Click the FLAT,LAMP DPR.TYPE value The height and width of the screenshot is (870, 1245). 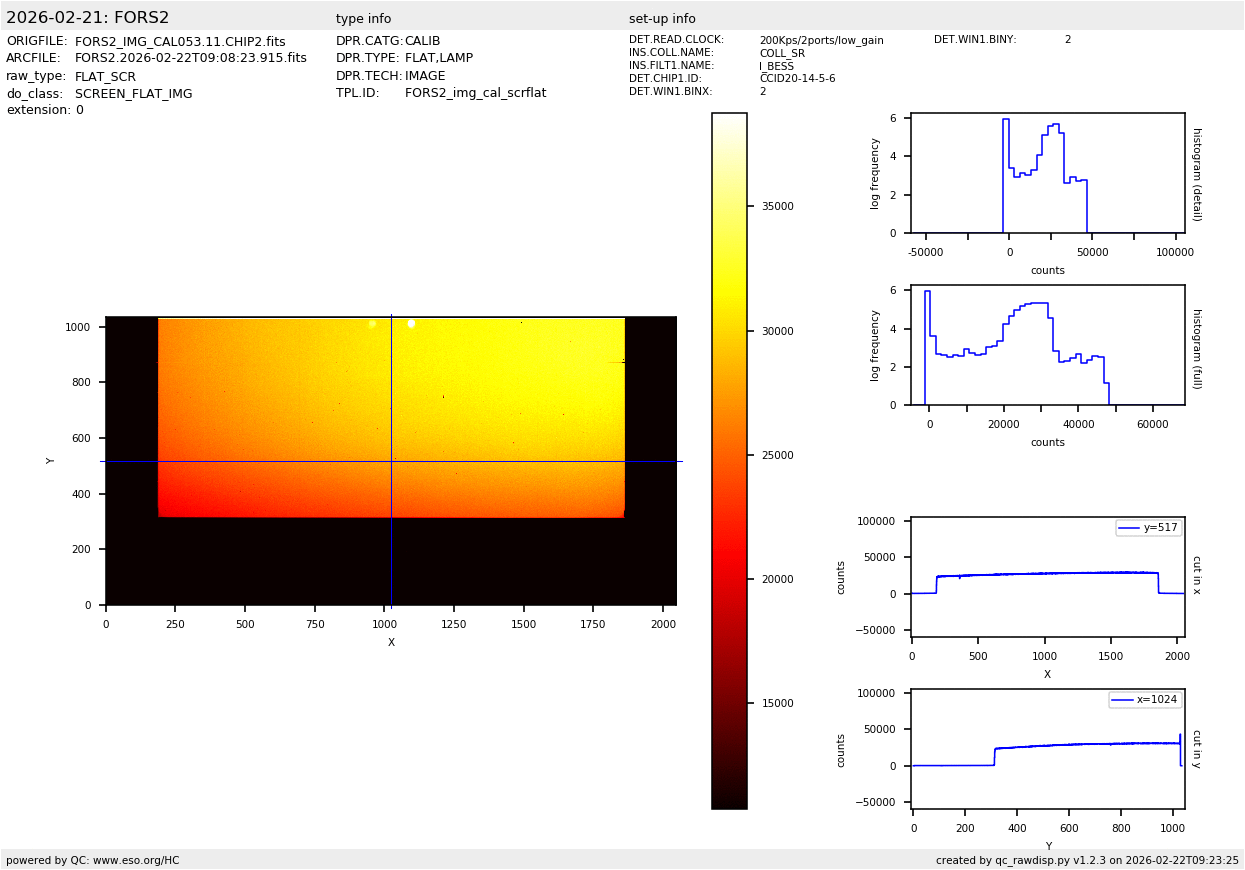(x=439, y=59)
